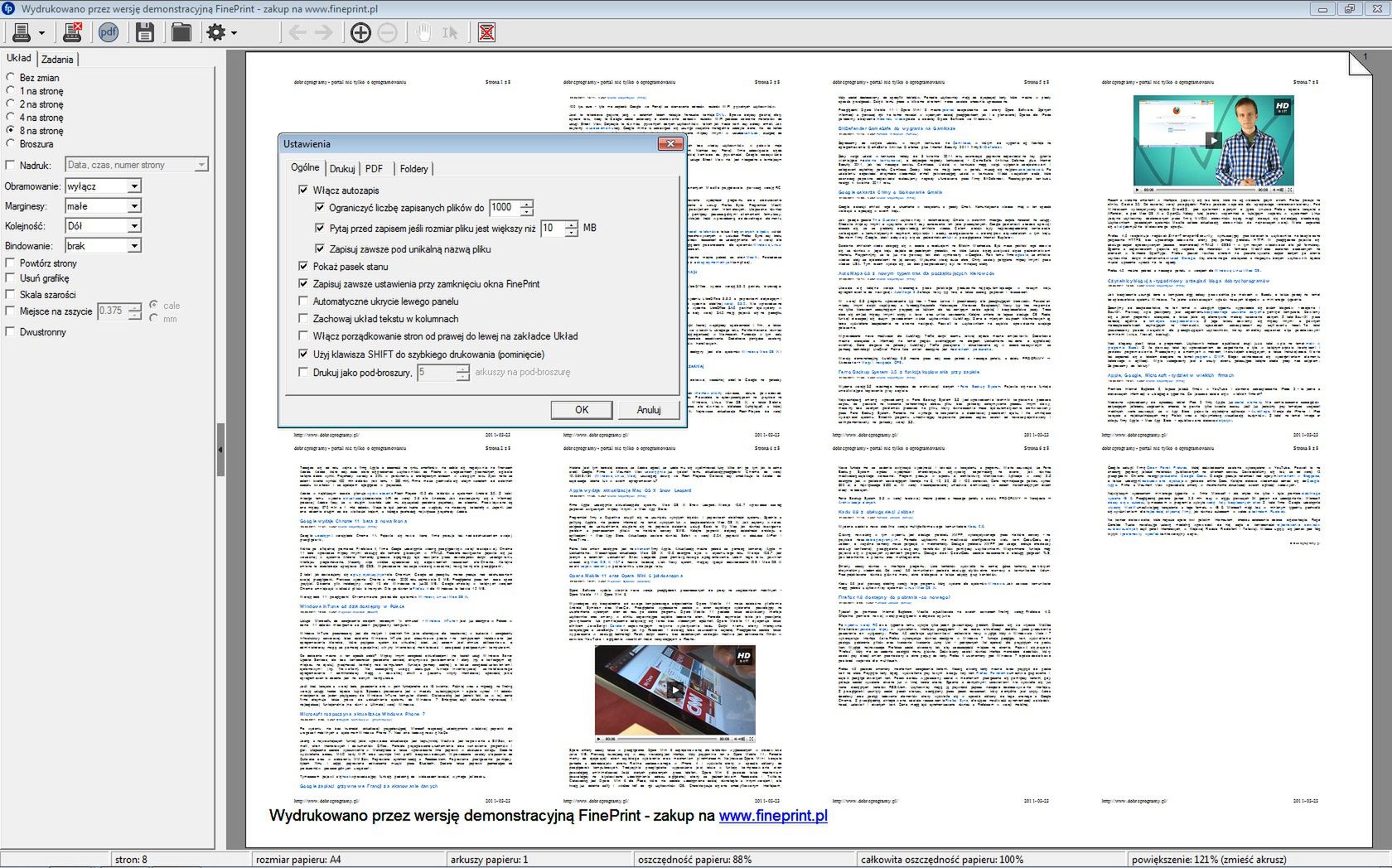This screenshot has width=1392, height=868.
Task: Enable 'Miejsce na zszycie' checkbox
Action: 11,311
